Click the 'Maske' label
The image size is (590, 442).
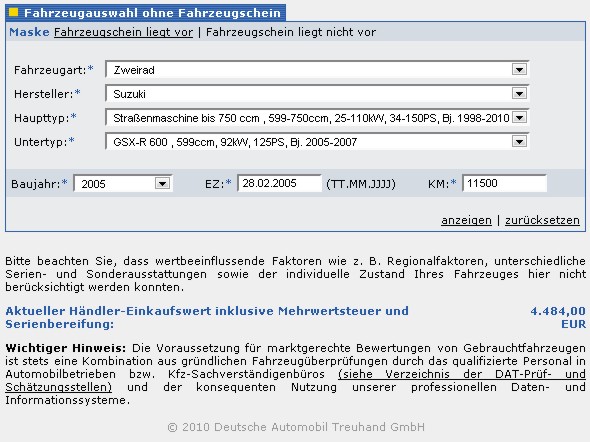(29, 32)
